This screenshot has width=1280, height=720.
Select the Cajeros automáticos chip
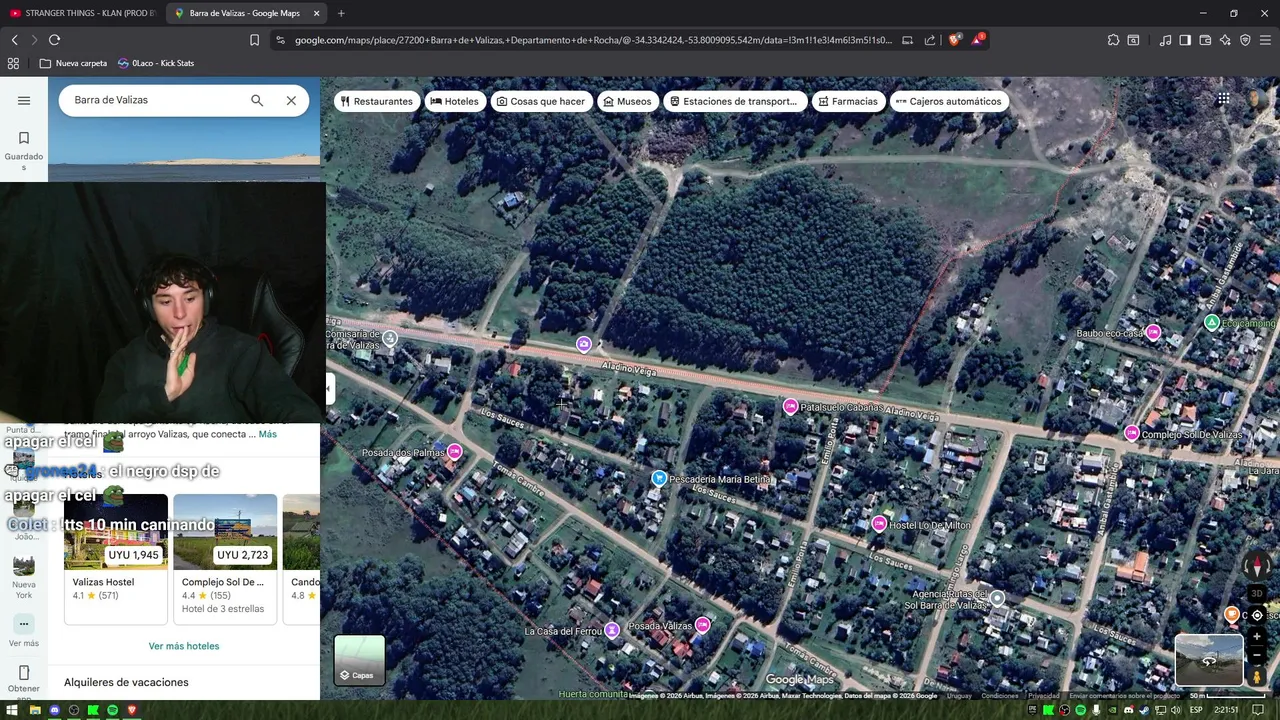(x=949, y=101)
